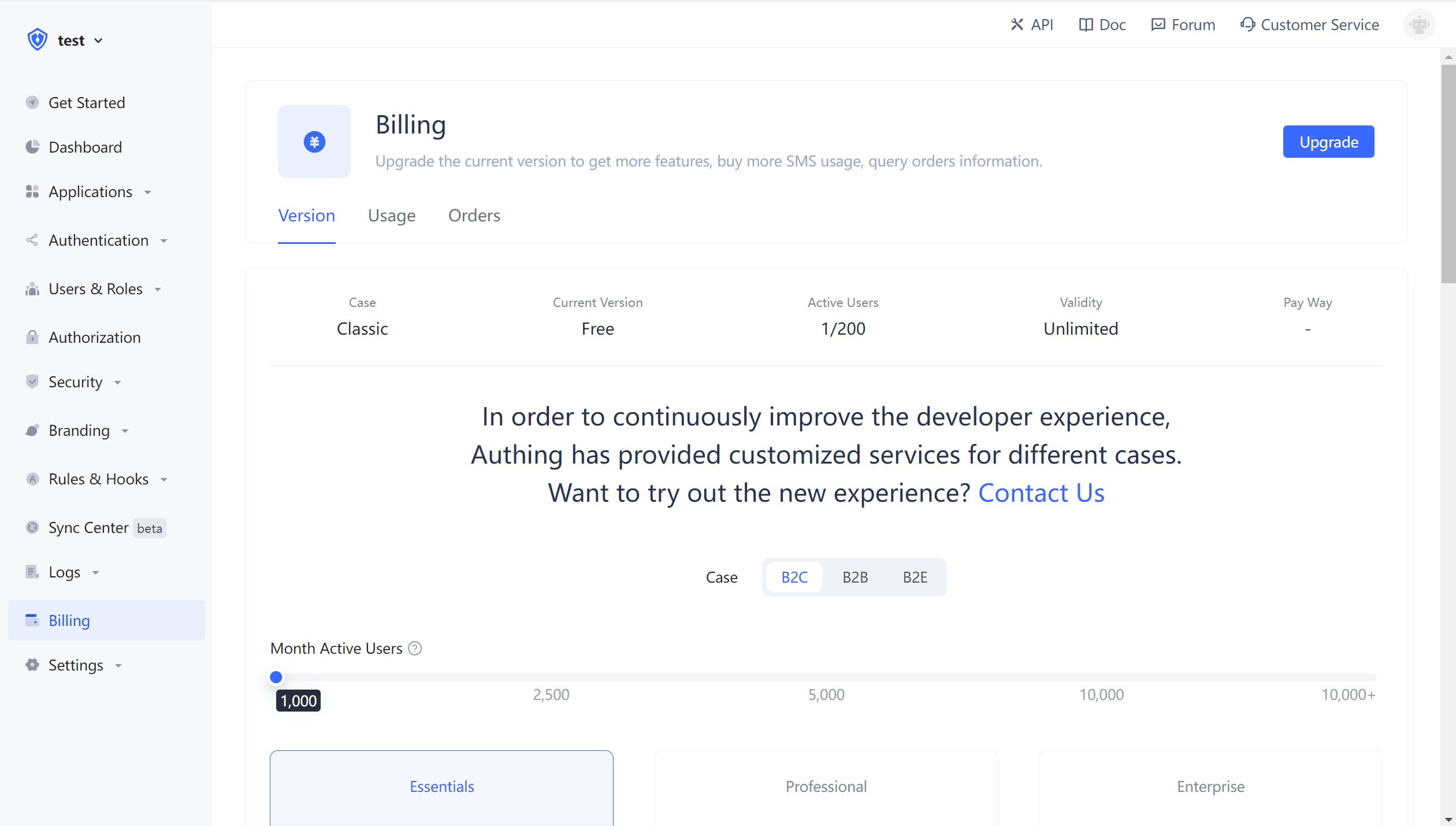The image size is (1456, 826).
Task: Open the user avatar in top bar
Action: point(1419,25)
